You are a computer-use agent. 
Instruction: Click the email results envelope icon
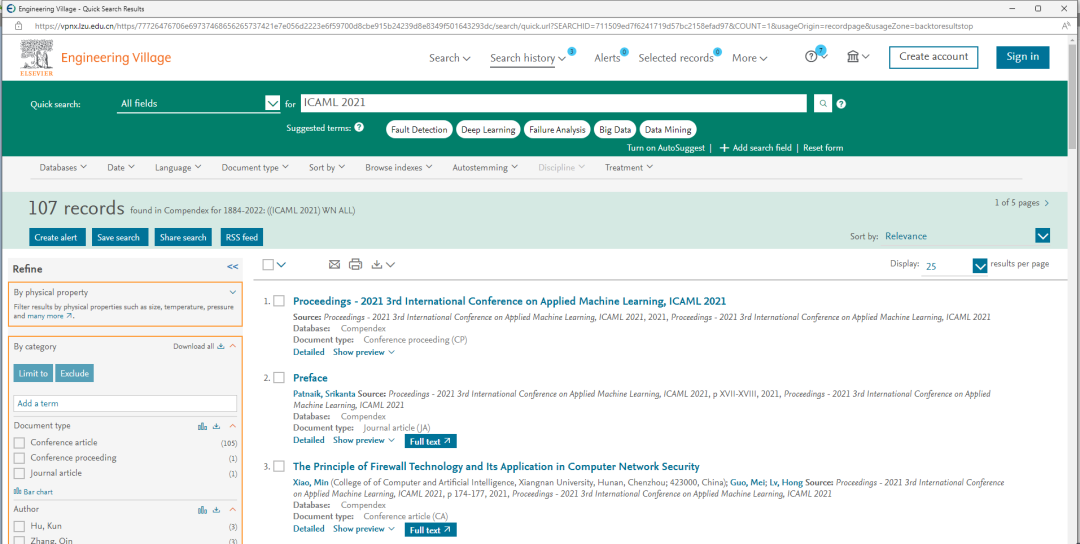[x=335, y=264]
